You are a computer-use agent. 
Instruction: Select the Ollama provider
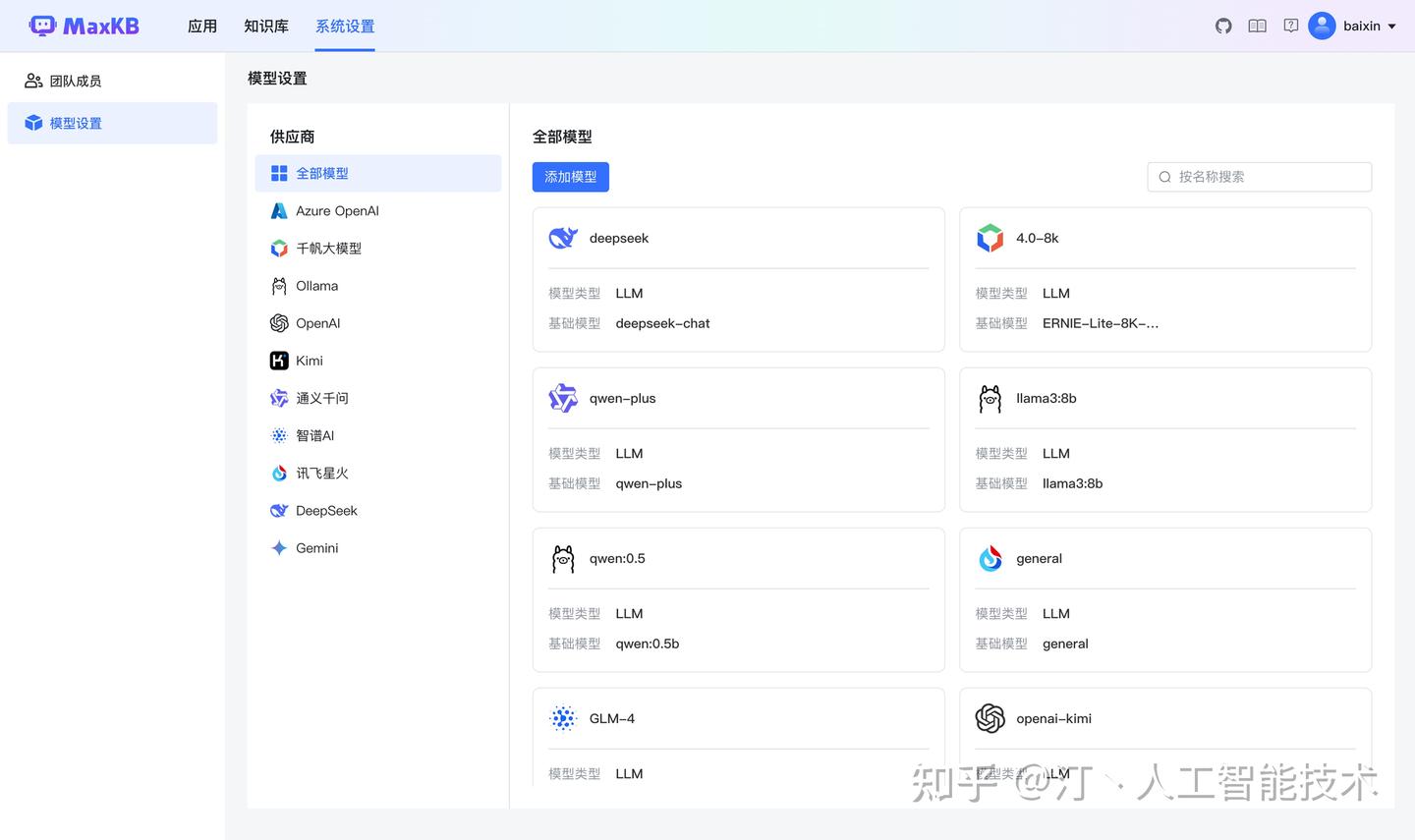(317, 285)
